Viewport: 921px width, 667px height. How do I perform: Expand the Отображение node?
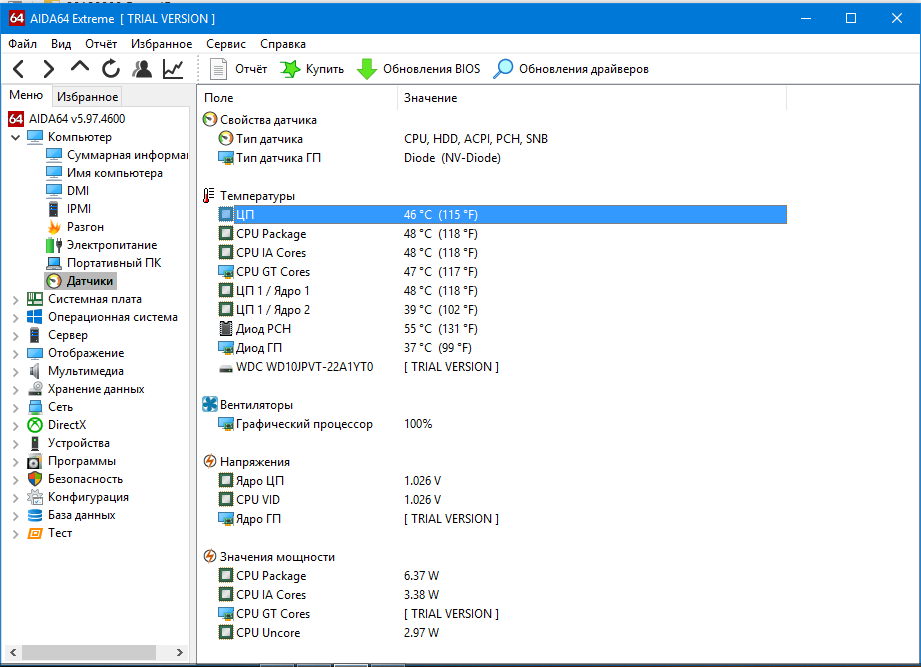[15, 354]
